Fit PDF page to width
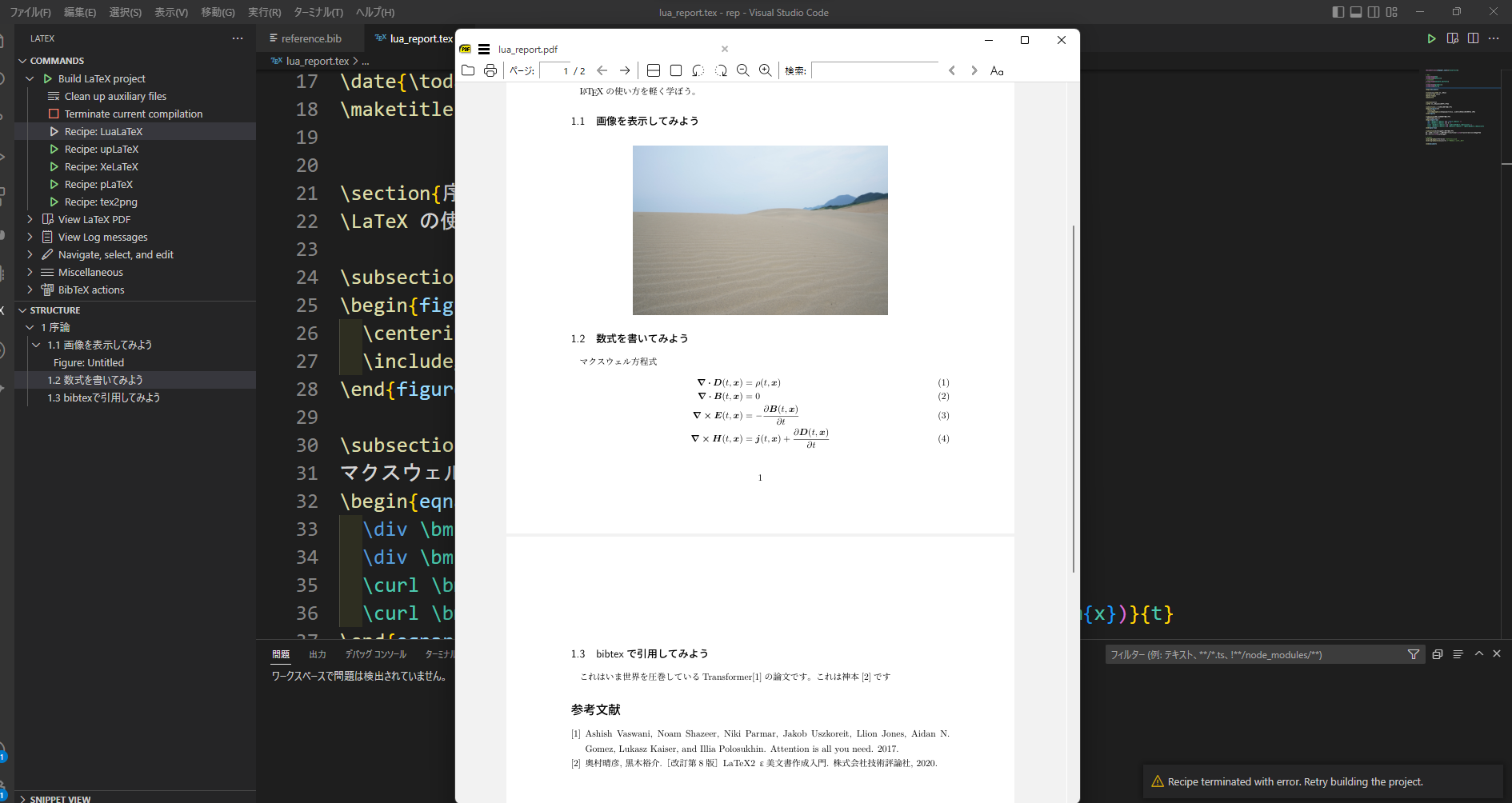This screenshot has height=803, width=1512. coord(654,70)
